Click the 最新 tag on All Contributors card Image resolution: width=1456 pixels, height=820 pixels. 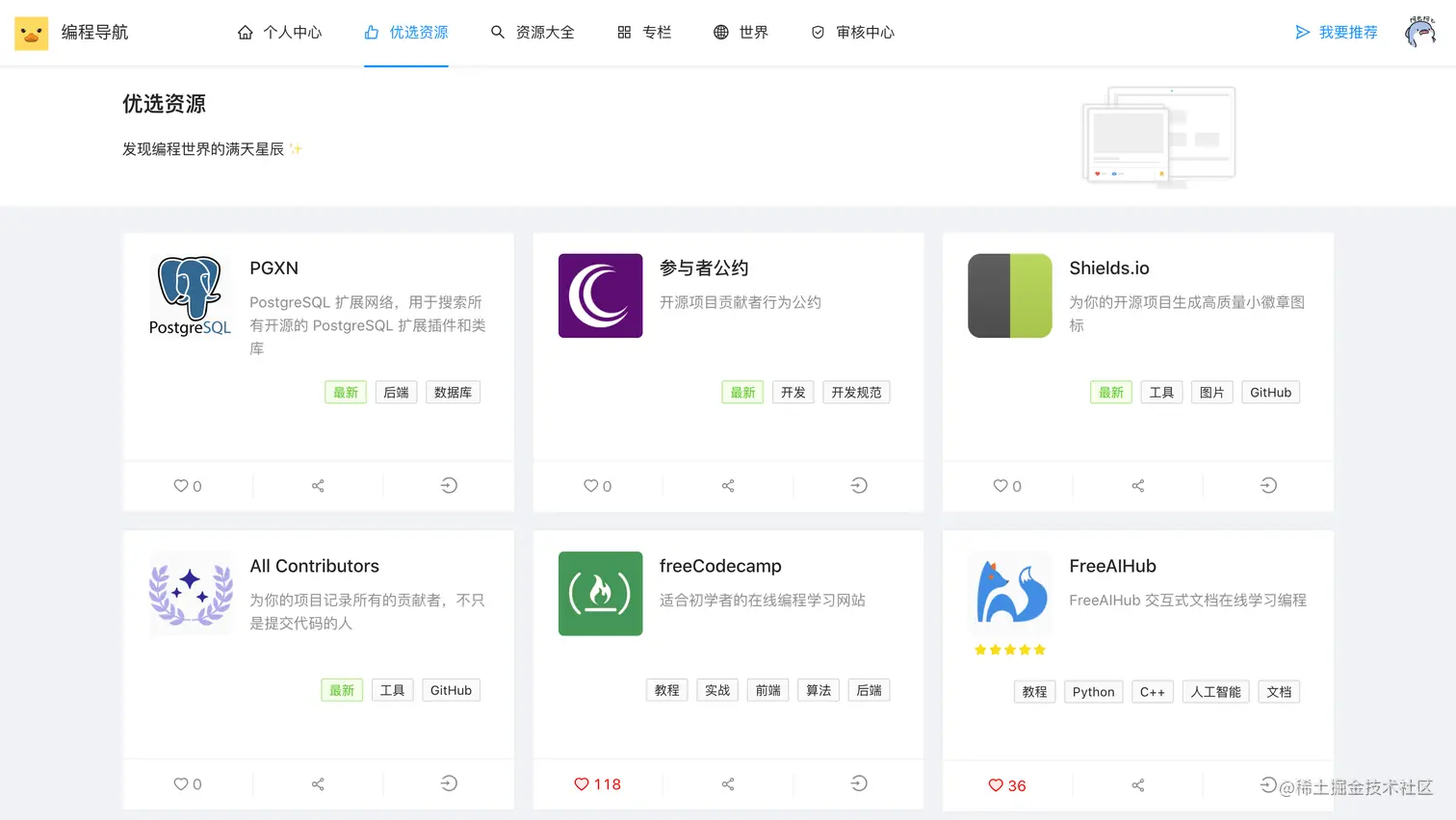click(342, 690)
